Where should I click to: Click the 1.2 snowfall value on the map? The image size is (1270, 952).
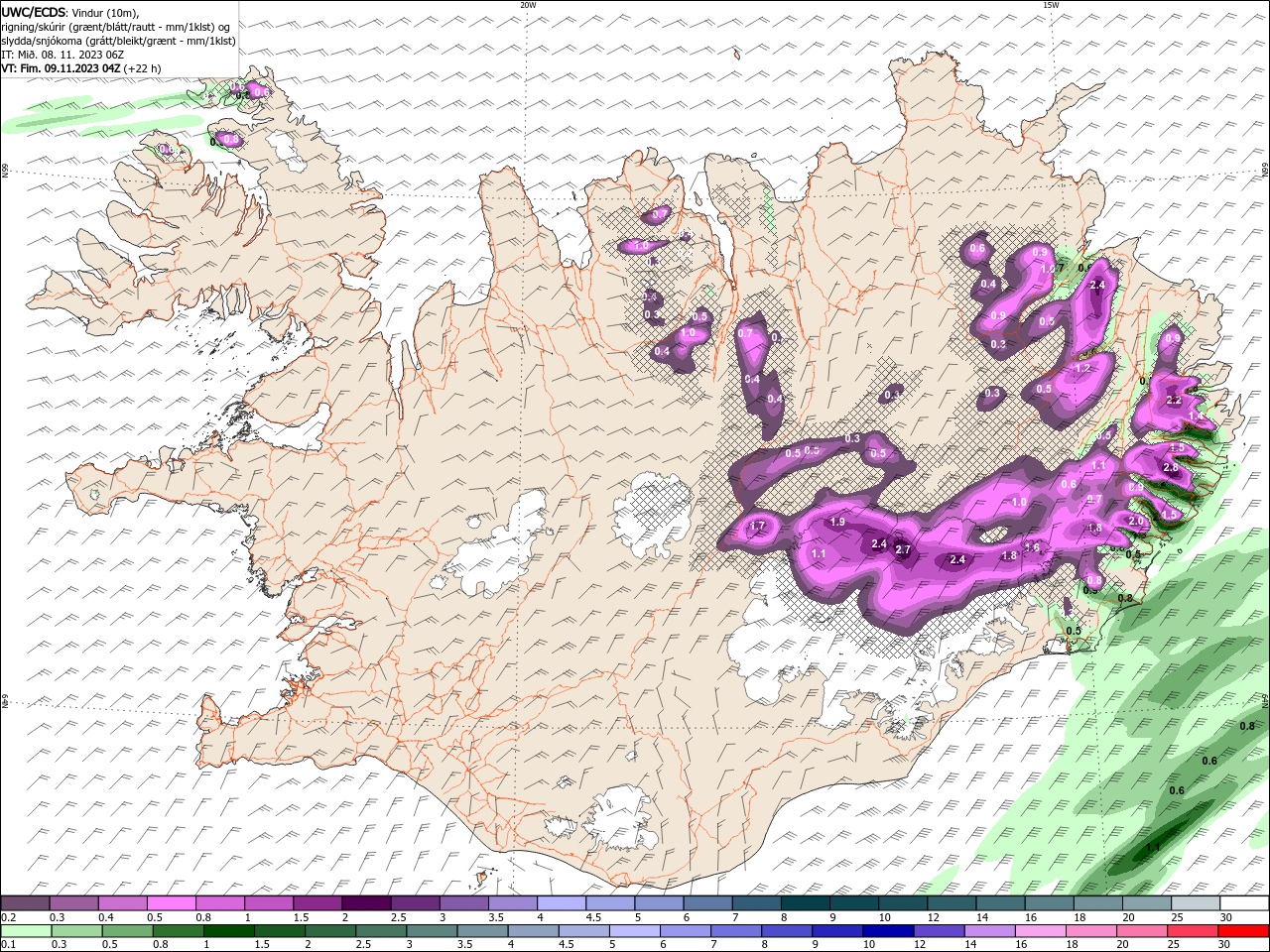pos(1082,368)
